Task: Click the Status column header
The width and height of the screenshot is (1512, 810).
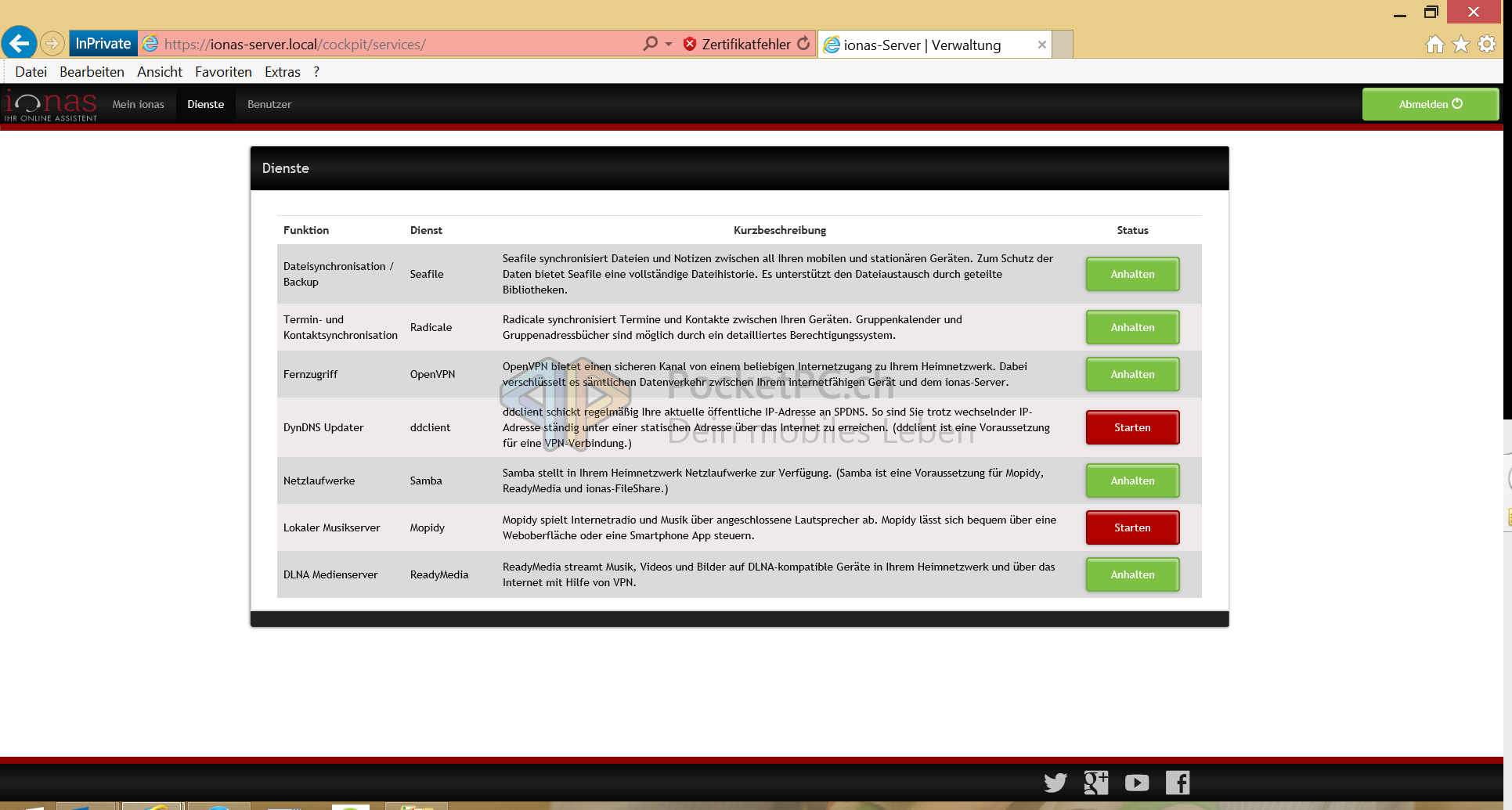Action: tap(1132, 230)
